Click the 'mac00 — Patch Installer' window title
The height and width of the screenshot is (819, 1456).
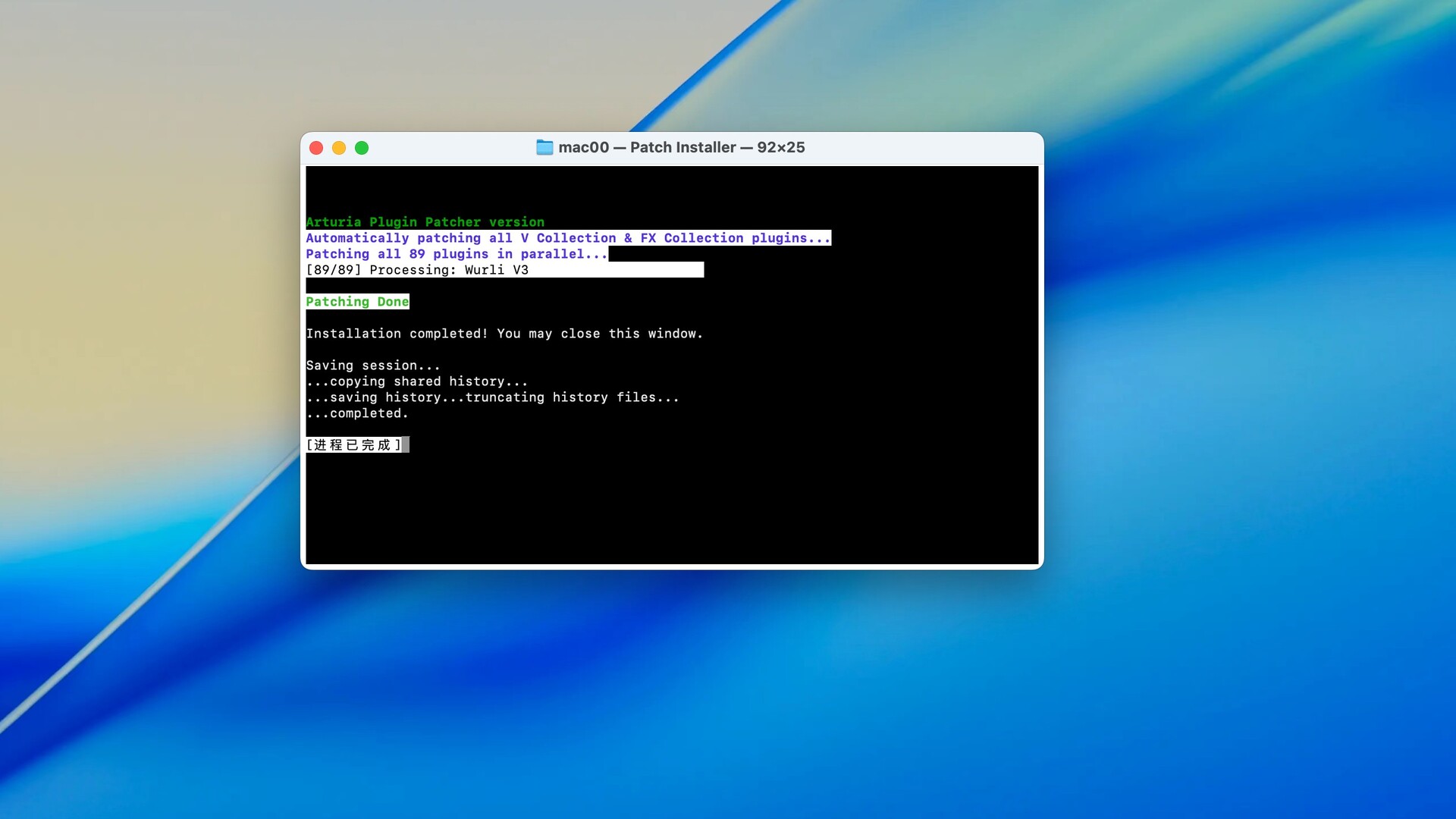(647, 147)
